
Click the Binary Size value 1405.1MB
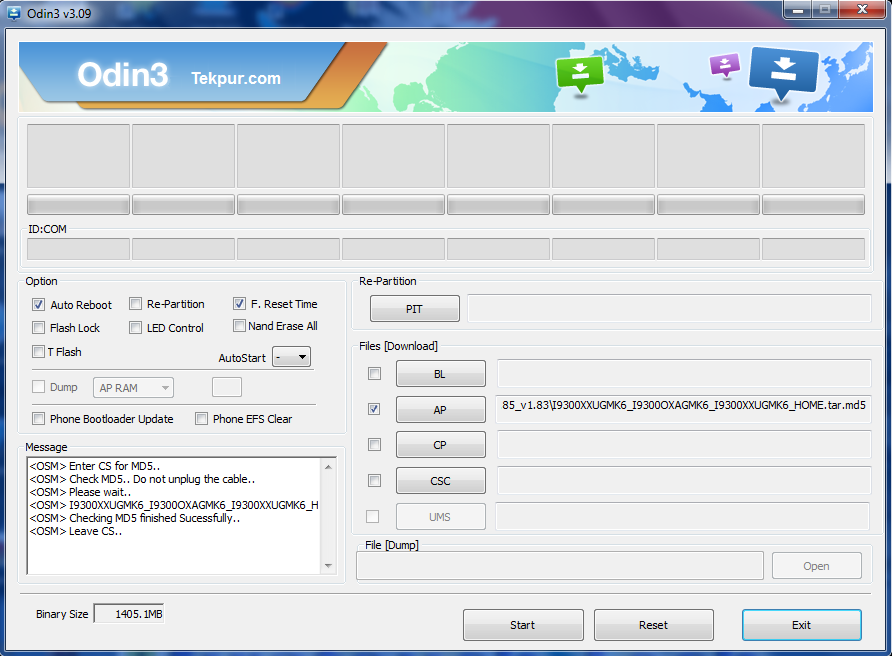[x=129, y=614]
